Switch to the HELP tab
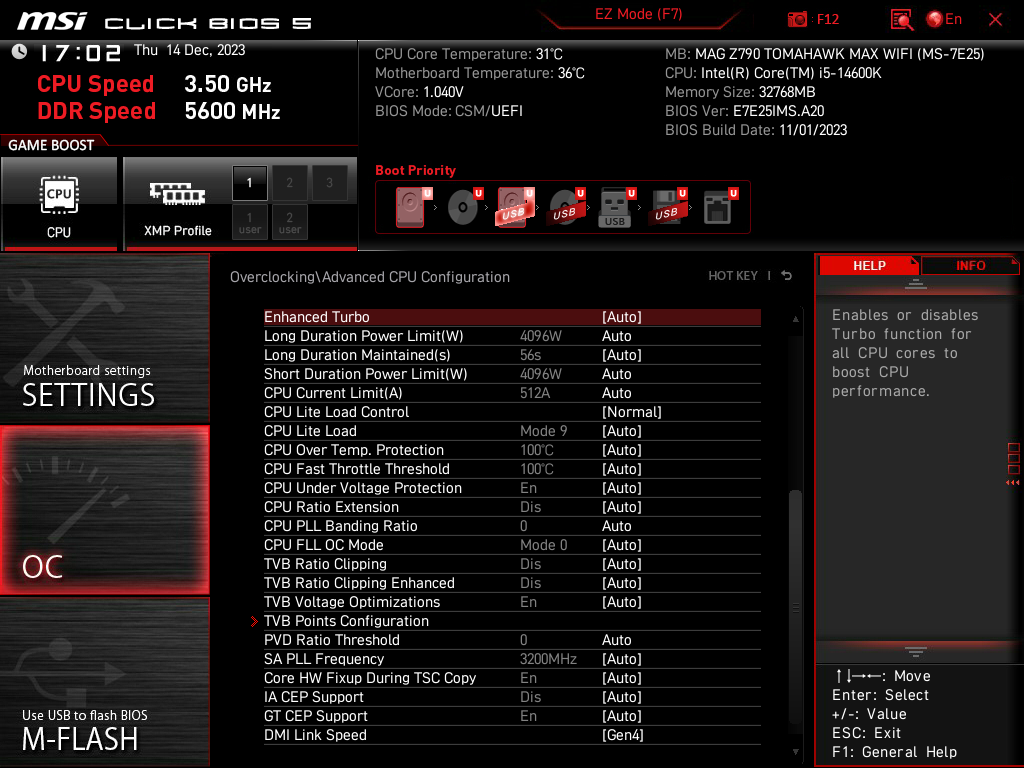 tap(869, 266)
